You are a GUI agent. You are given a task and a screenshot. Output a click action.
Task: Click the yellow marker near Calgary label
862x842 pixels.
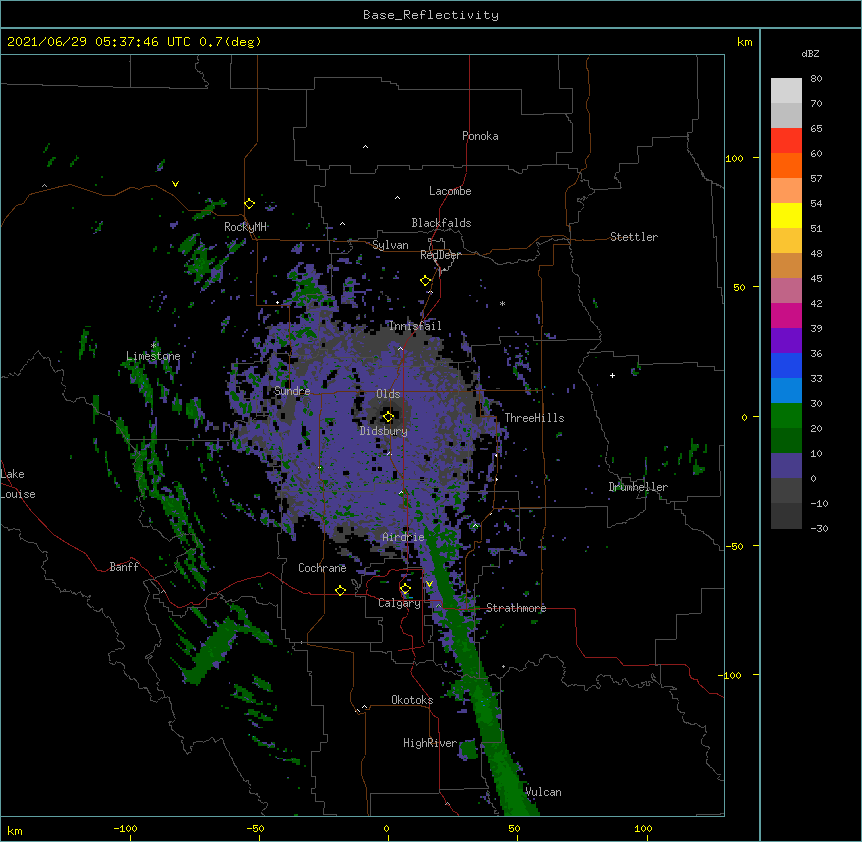coord(405,589)
